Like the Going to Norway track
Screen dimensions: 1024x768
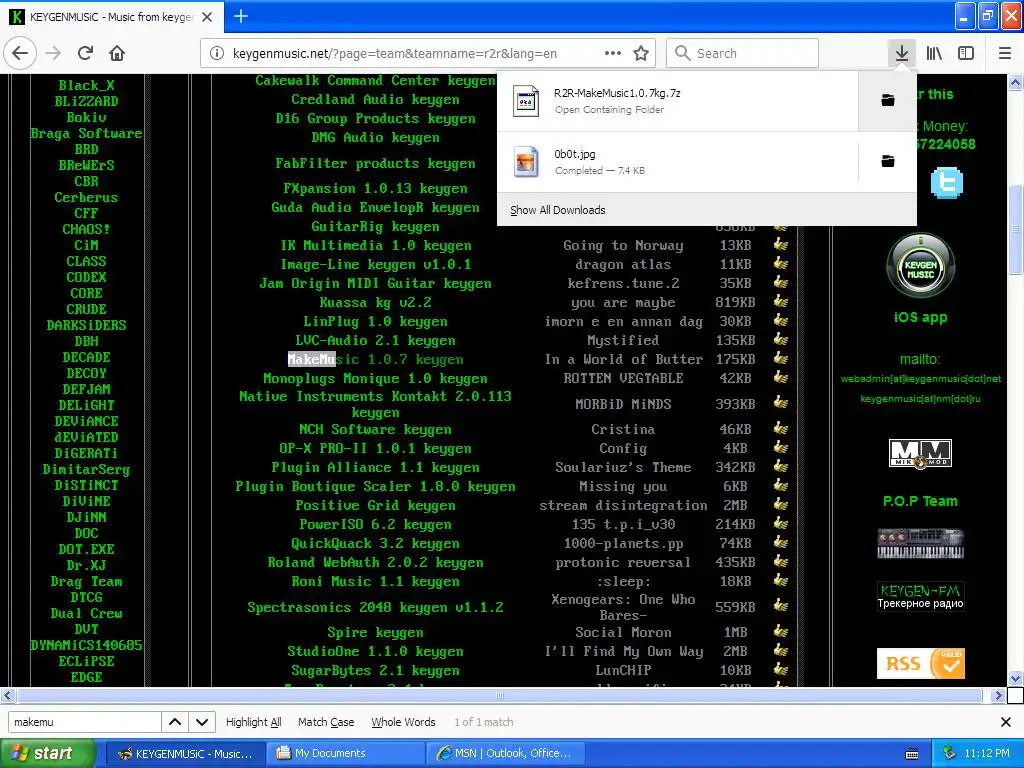coord(780,244)
